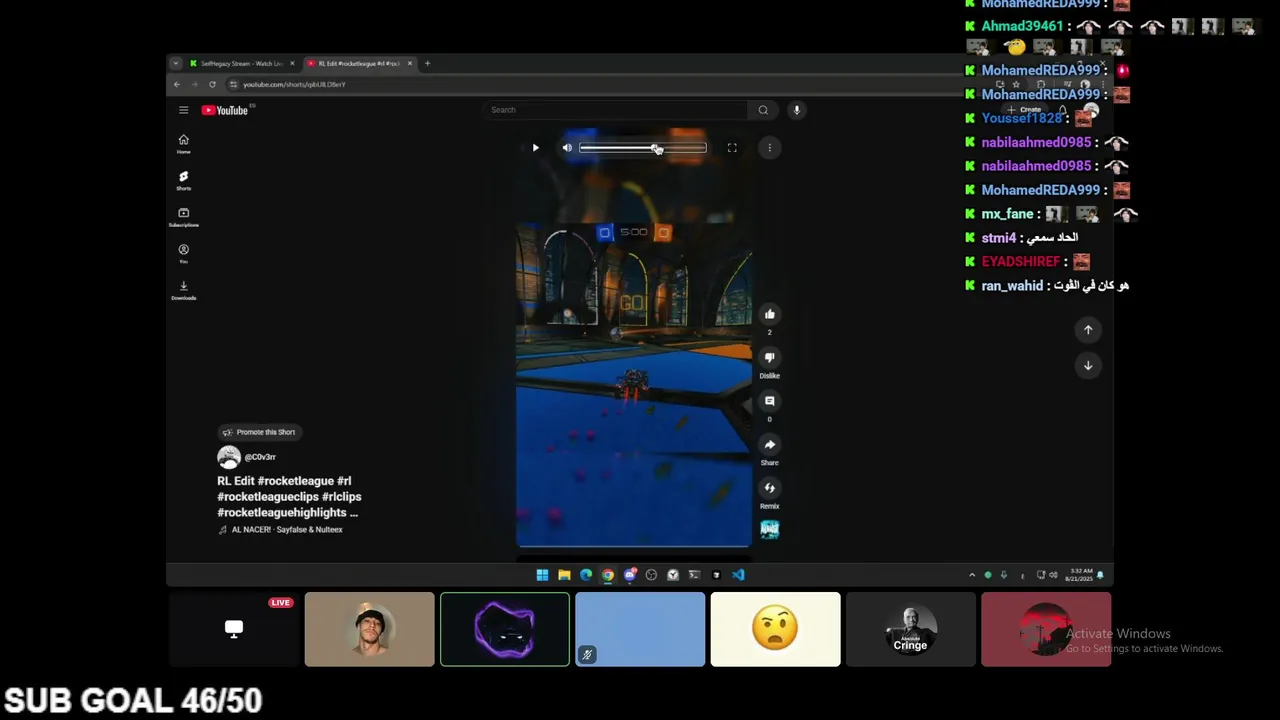Viewport: 1280px width, 720px height.
Task: Select the participant tile with purple glowing avatar
Action: pyautogui.click(x=505, y=629)
